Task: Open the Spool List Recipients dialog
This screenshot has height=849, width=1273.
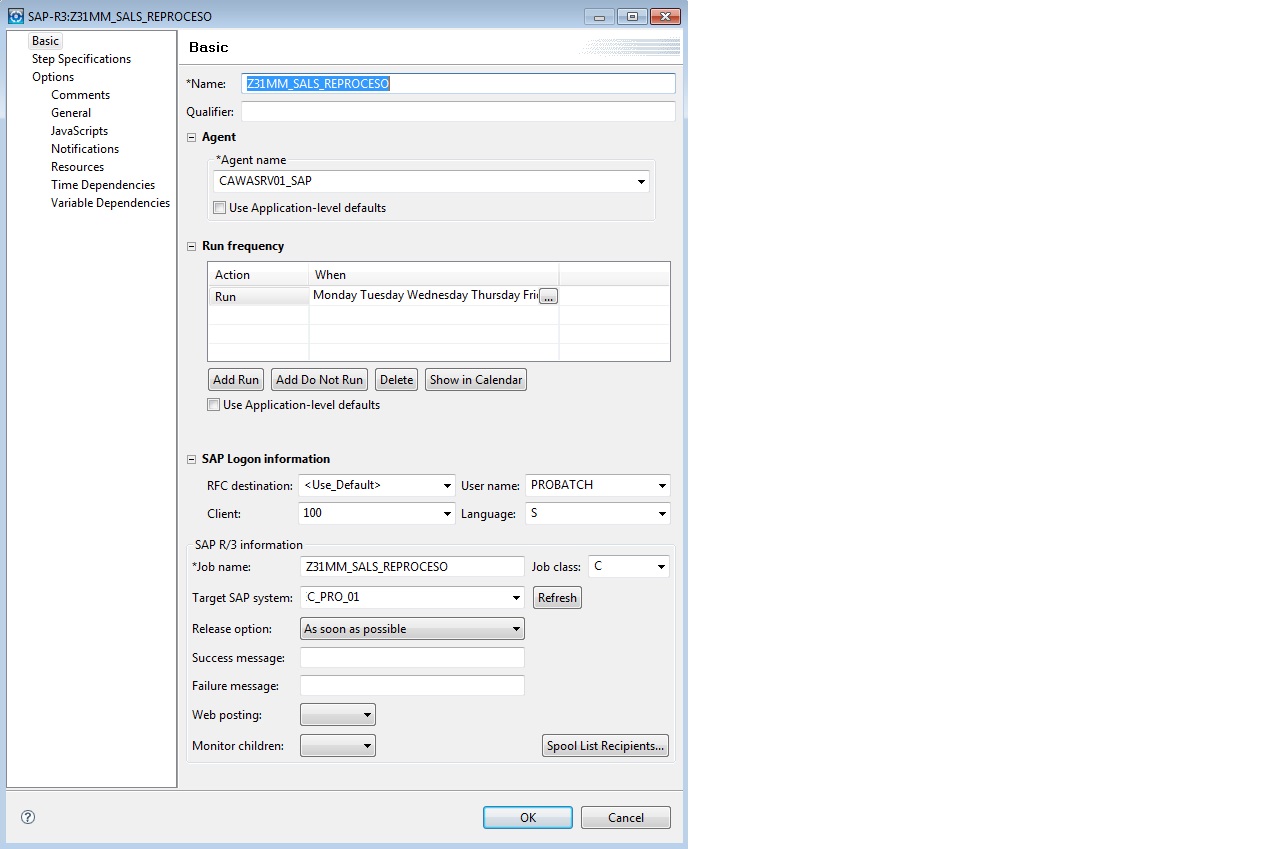Action: click(605, 745)
